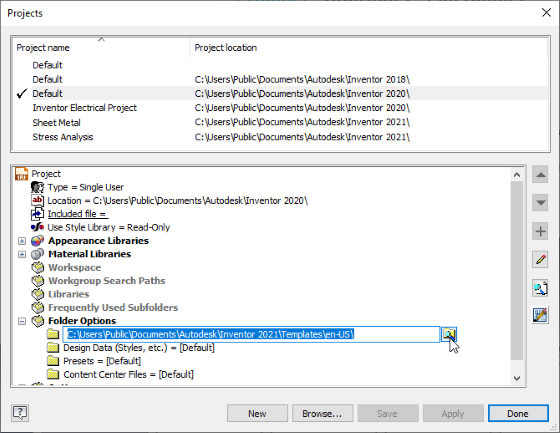Image resolution: width=560 pixels, height=433 pixels.
Task: Click the find duplicate files button
Action: 540,287
